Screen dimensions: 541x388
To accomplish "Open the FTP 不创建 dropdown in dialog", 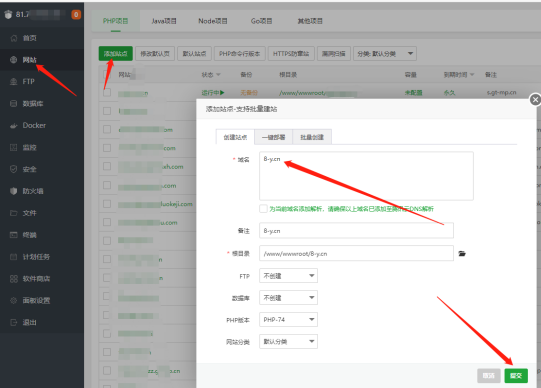I will coord(288,276).
